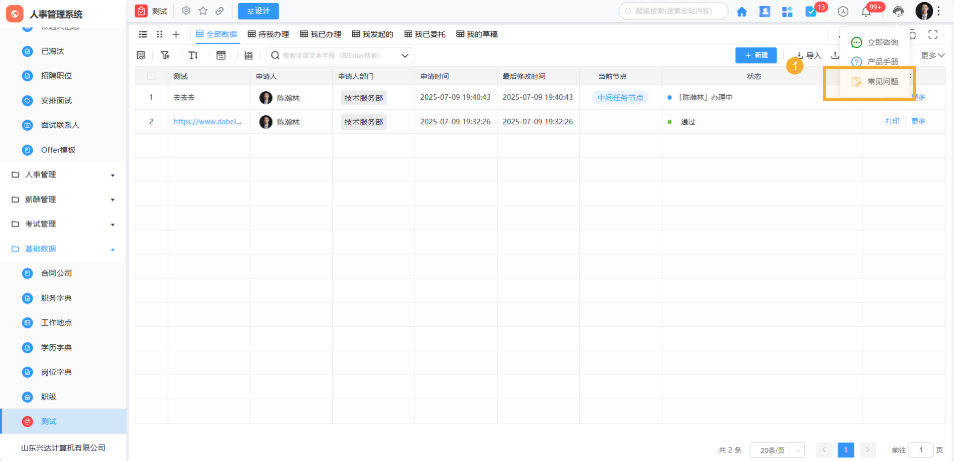Image resolution: width=954 pixels, height=461 pixels.
Task: Click the 导入 button
Action: click(809, 55)
